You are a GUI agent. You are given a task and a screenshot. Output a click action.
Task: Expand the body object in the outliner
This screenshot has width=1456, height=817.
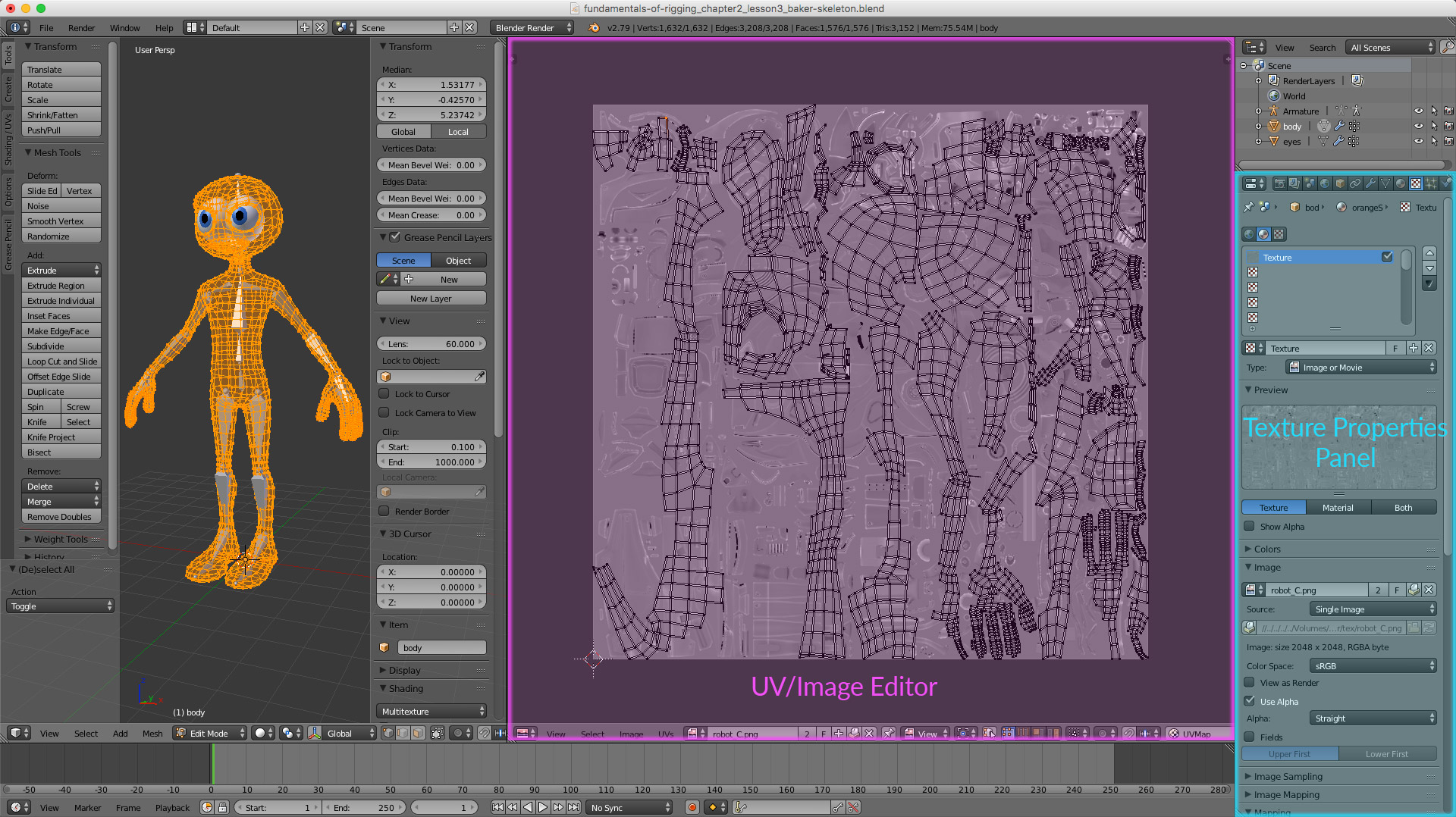[1258, 127]
